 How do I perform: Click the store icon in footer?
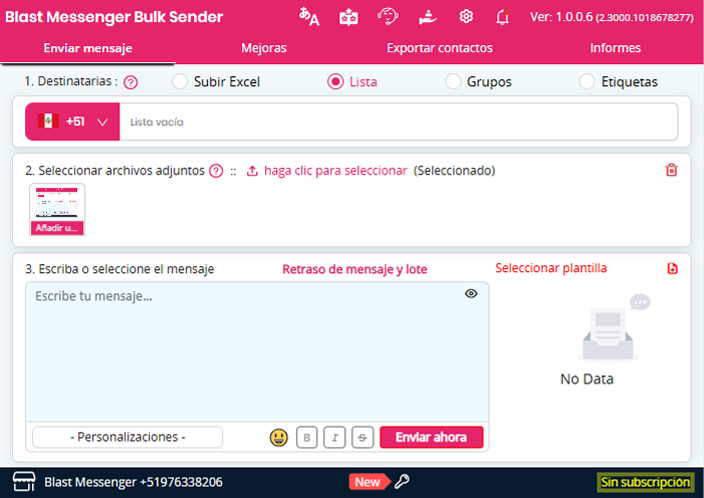(24, 482)
